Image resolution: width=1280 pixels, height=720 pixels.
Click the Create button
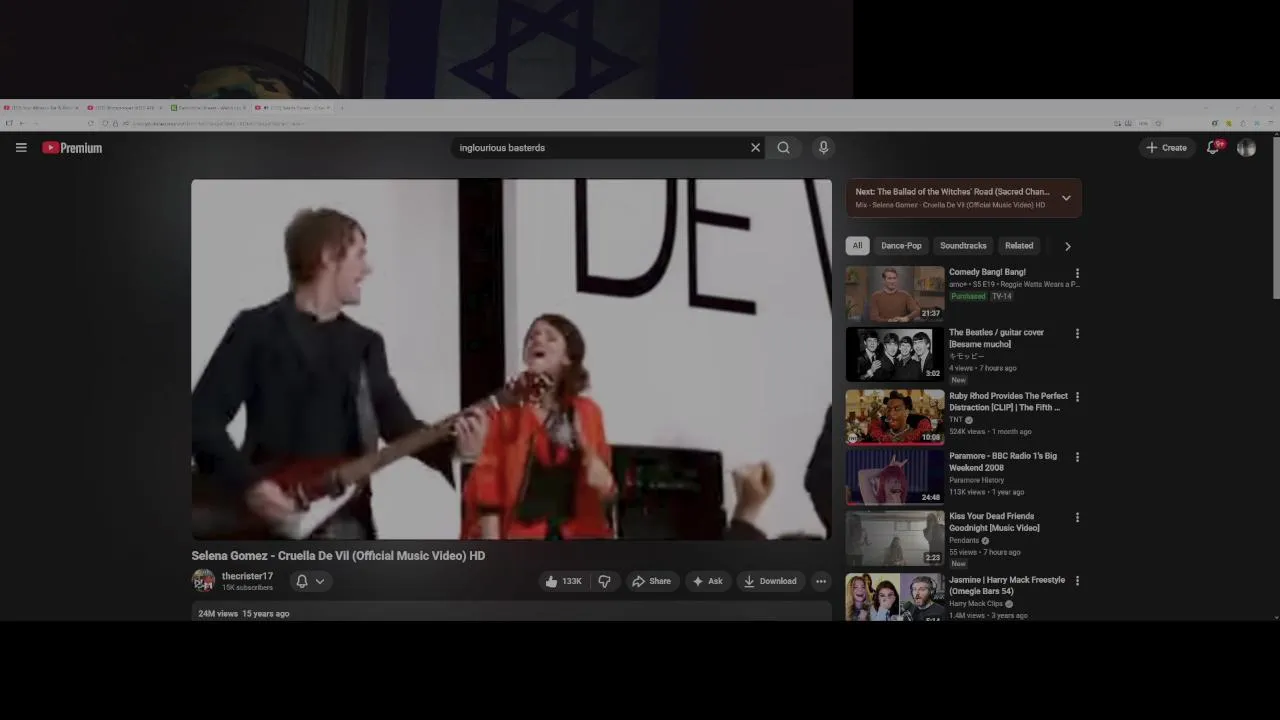(1166, 148)
